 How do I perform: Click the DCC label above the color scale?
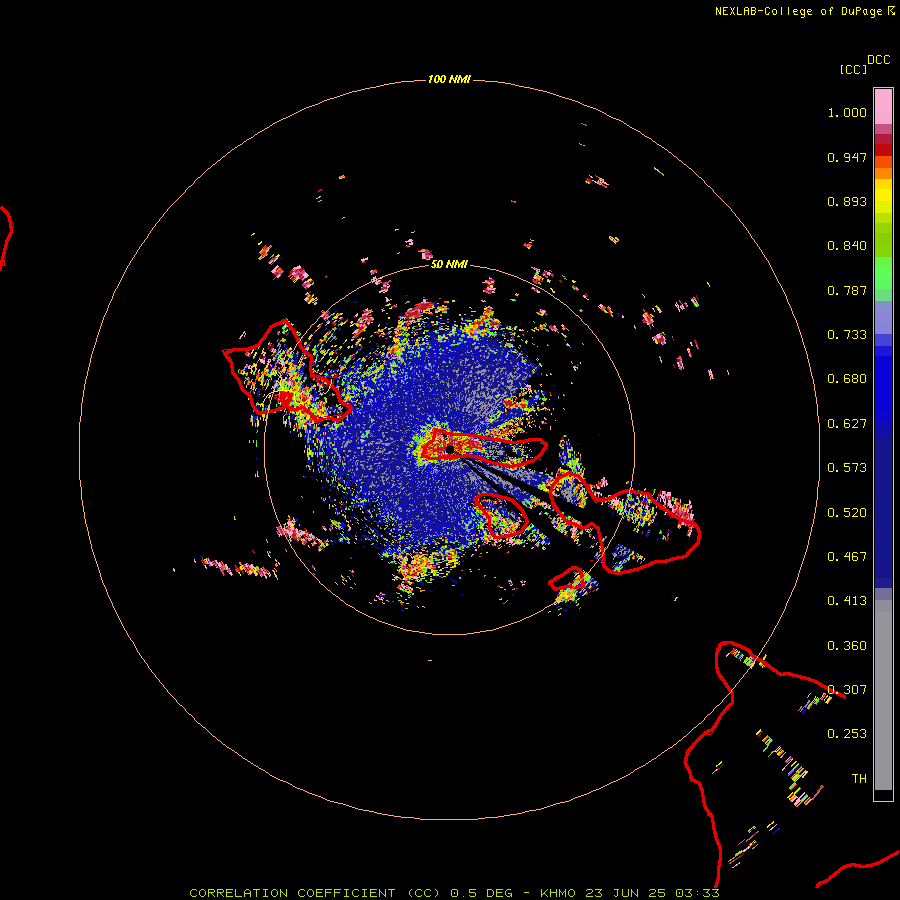tap(878, 60)
